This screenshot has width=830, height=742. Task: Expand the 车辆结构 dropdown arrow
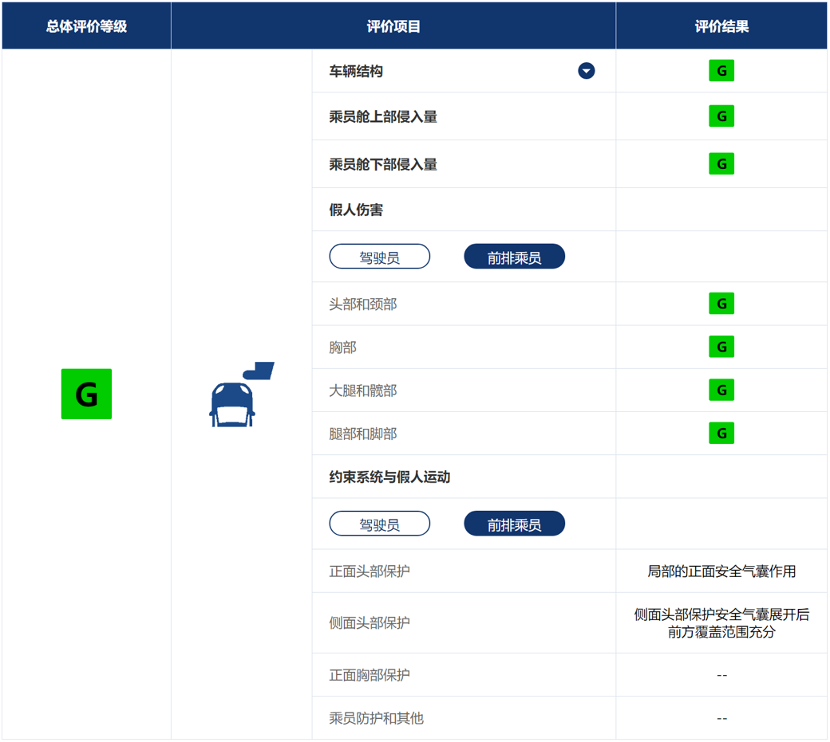(x=586, y=70)
